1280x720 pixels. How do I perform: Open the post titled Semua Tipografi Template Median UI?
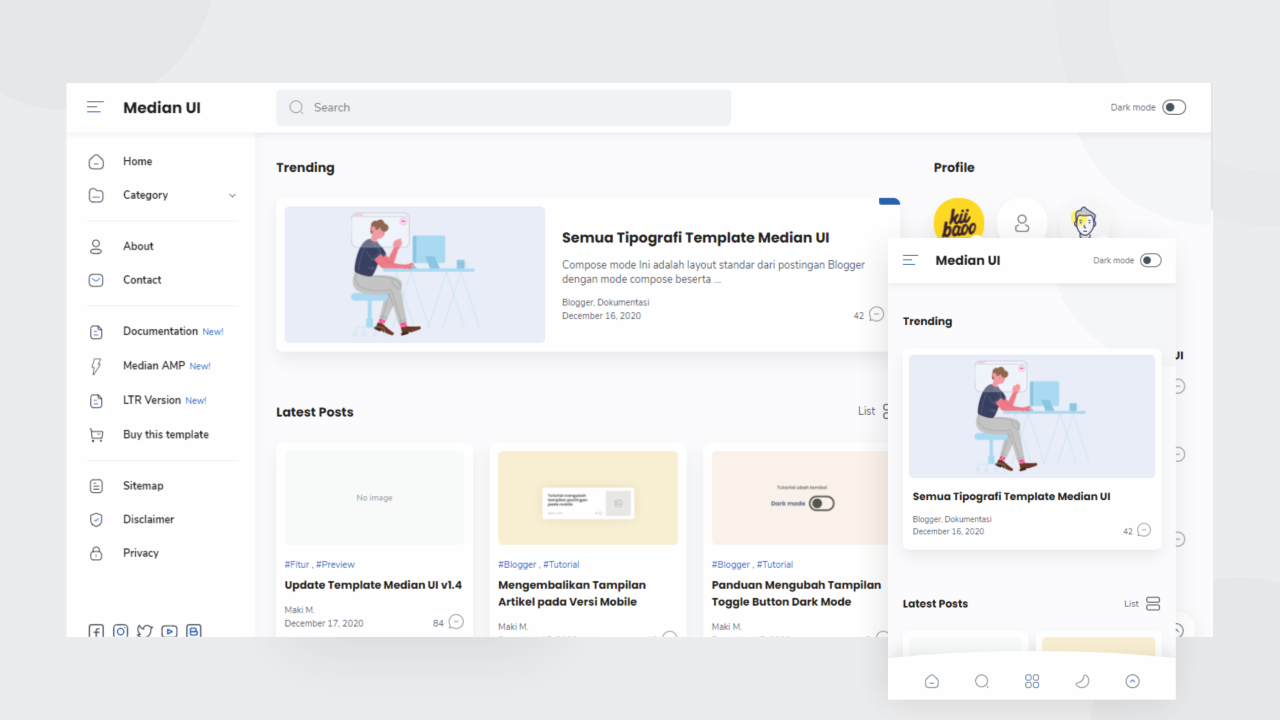pos(693,237)
